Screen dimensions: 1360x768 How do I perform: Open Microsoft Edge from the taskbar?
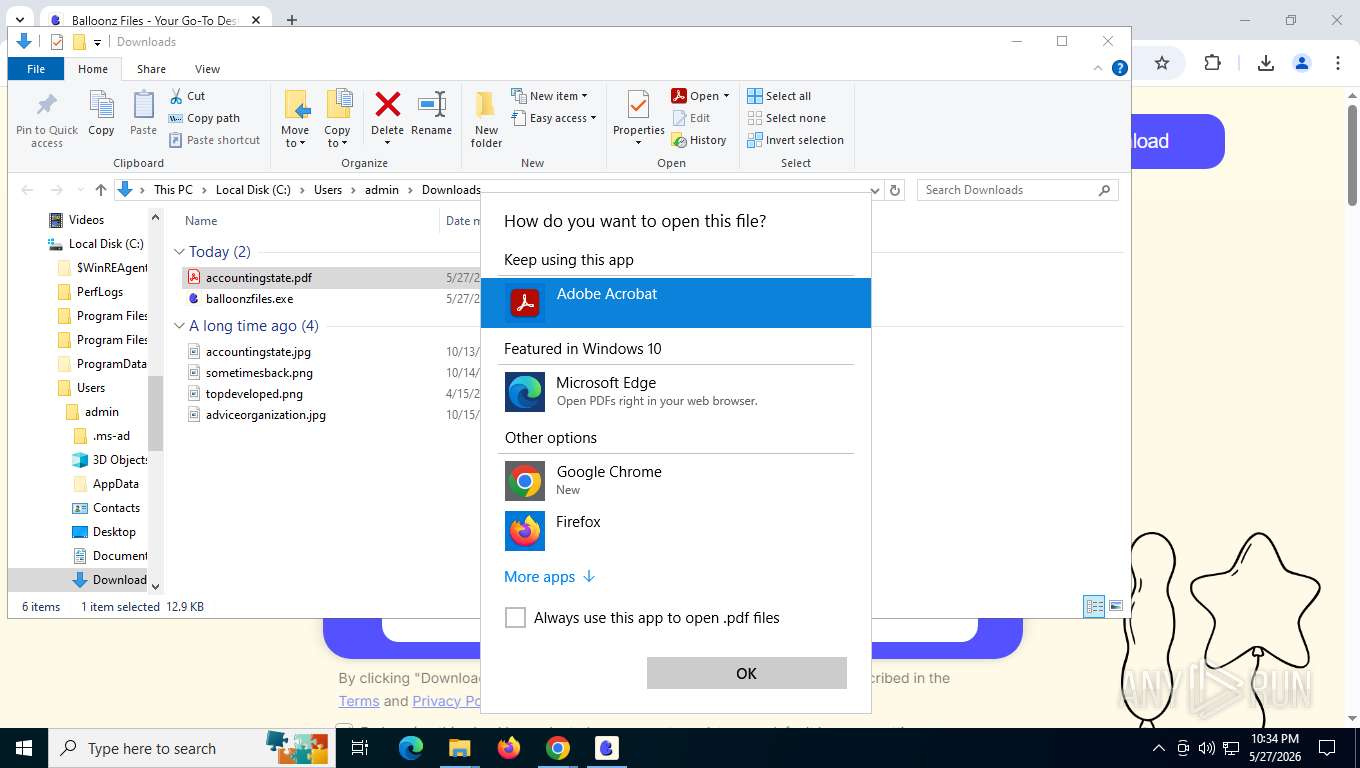(411, 748)
